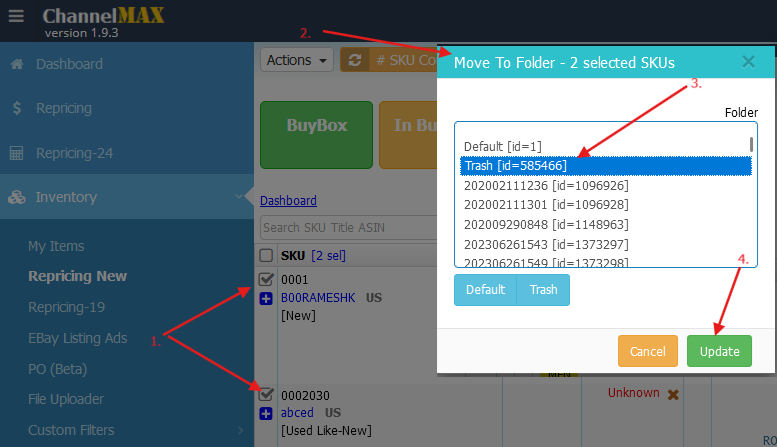777x447 pixels.
Task: Click the blue plus icon under SKU 0002030
Action: coord(266,413)
